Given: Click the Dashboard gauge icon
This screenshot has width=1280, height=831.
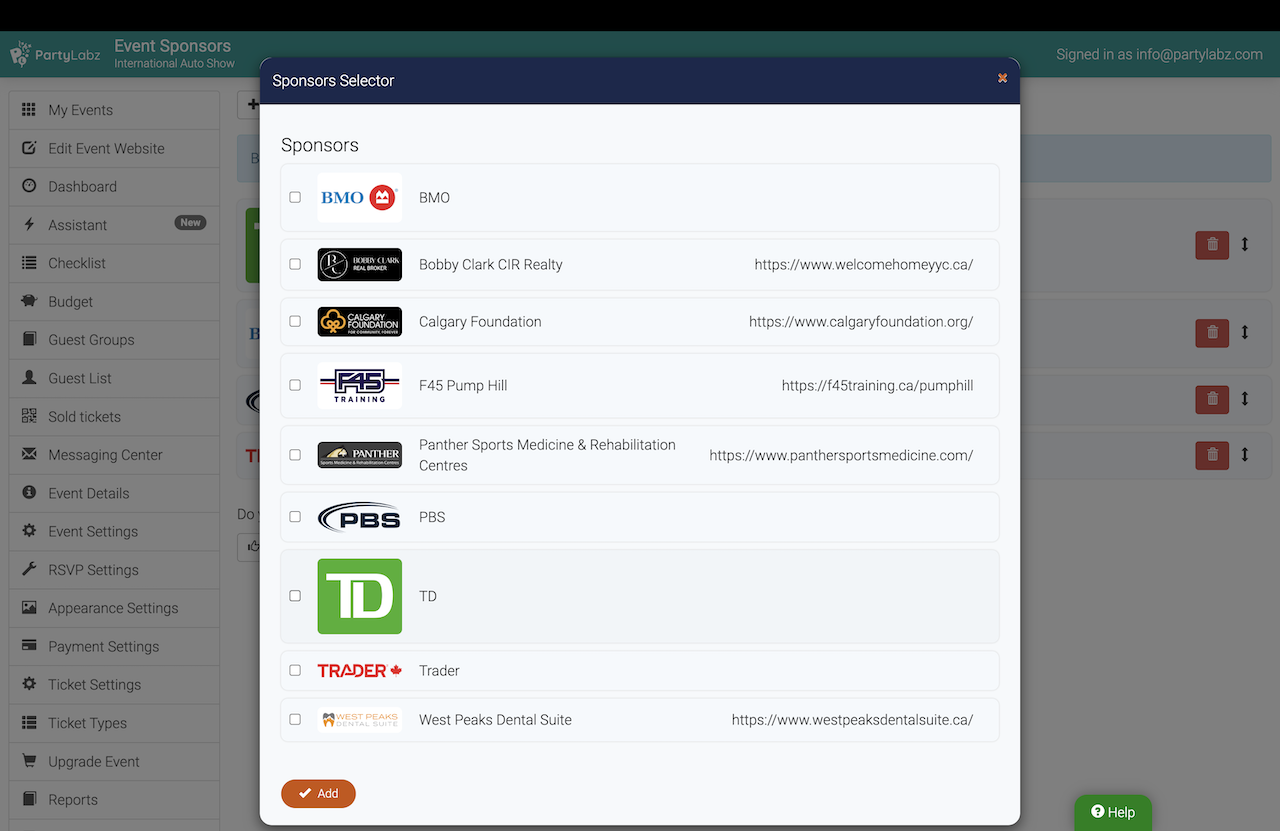Looking at the screenshot, I should tap(29, 186).
